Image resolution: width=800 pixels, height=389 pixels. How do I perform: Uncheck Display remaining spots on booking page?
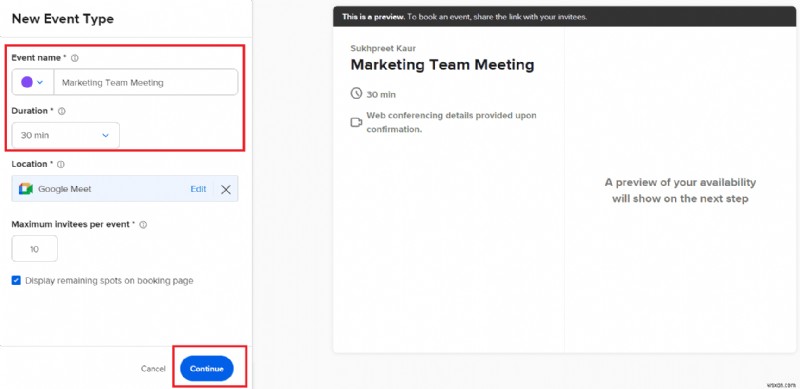16,280
